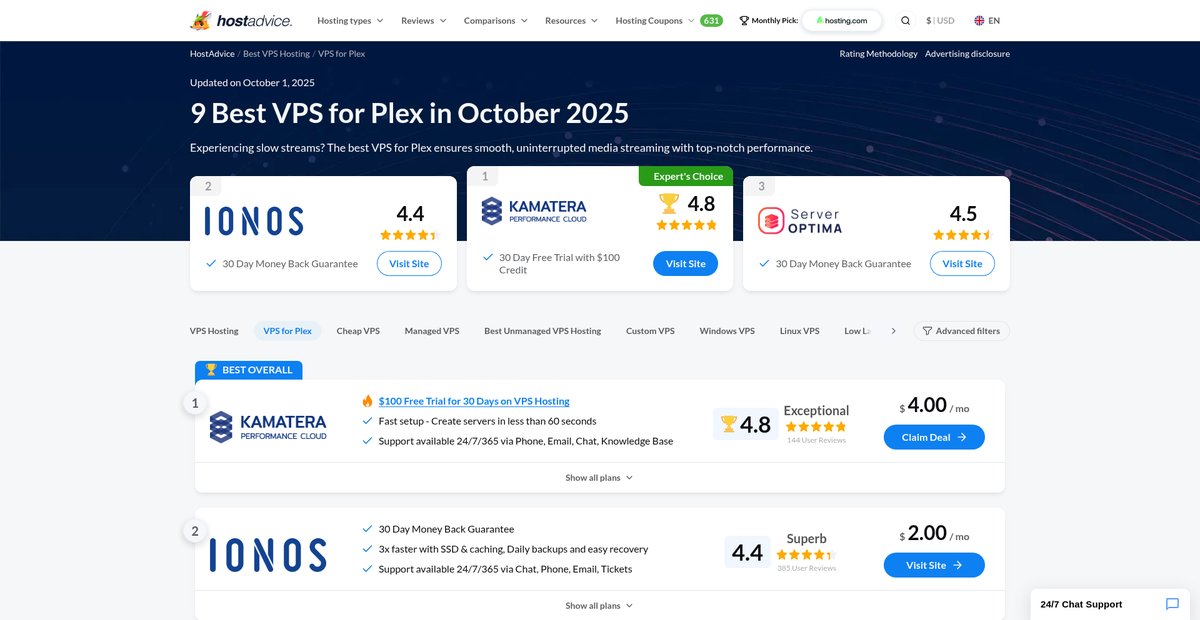Click star rating in IONOS top card
This screenshot has width=1200, height=620.
409,235
